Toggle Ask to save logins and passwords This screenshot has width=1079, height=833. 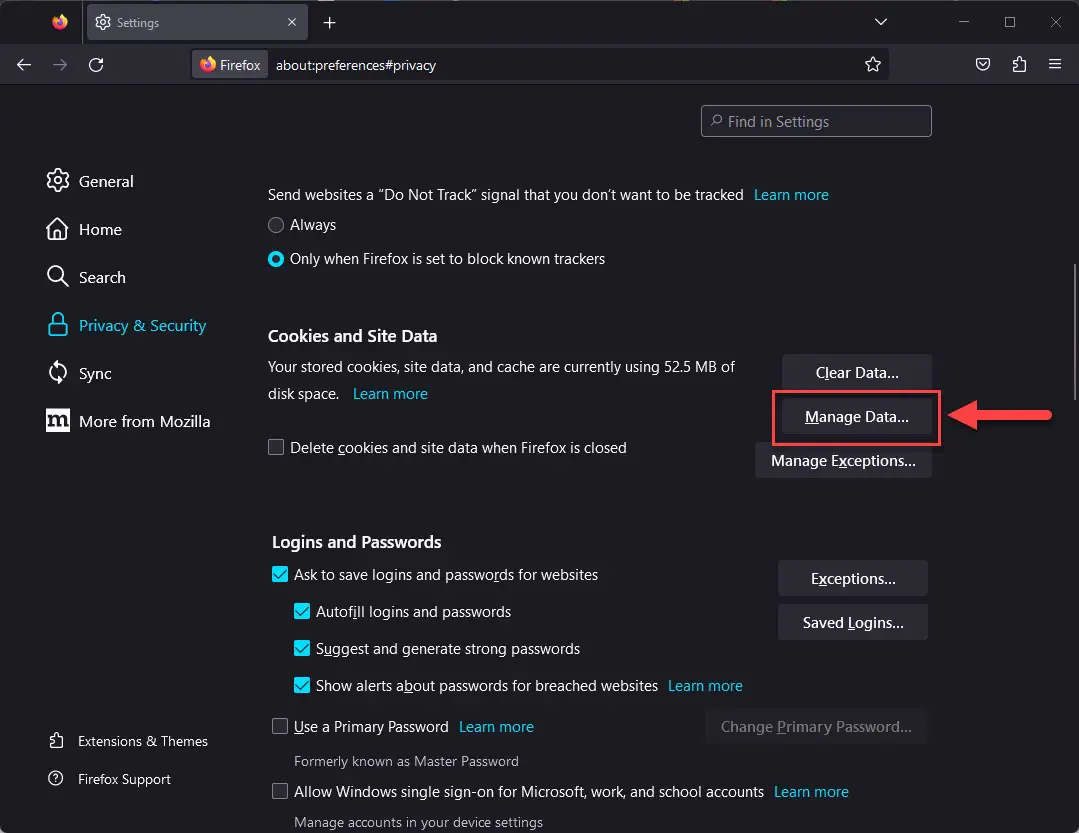pyautogui.click(x=280, y=574)
